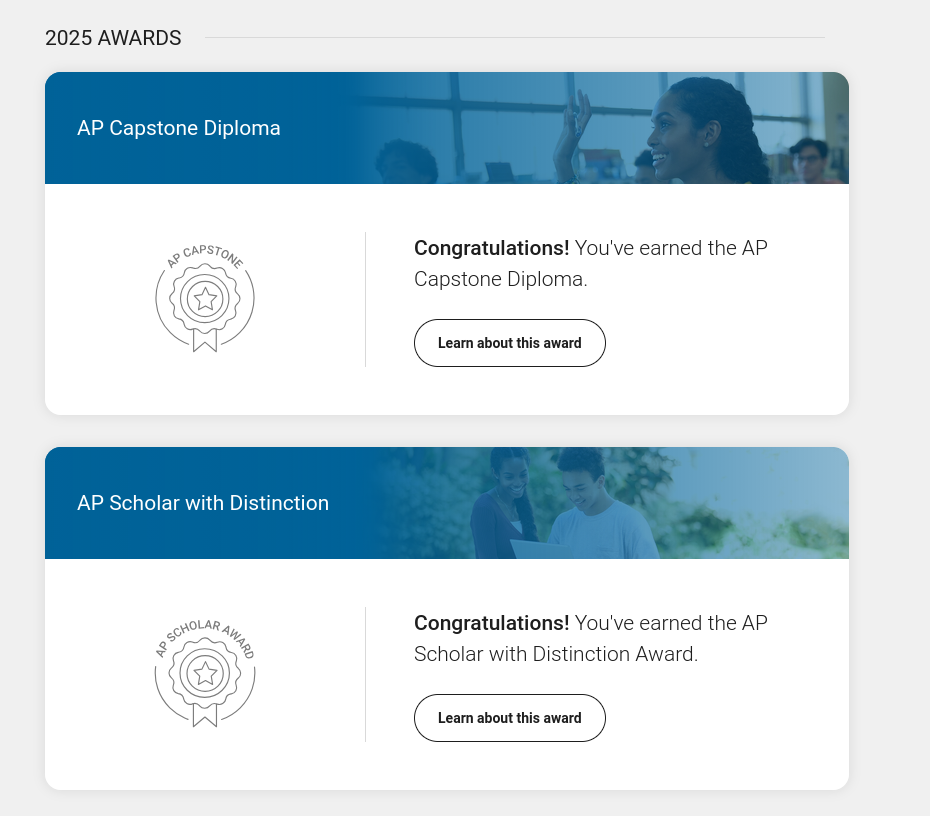The height and width of the screenshot is (816, 930).
Task: Click the Capstone Diploma congratulations message
Action: pos(591,263)
